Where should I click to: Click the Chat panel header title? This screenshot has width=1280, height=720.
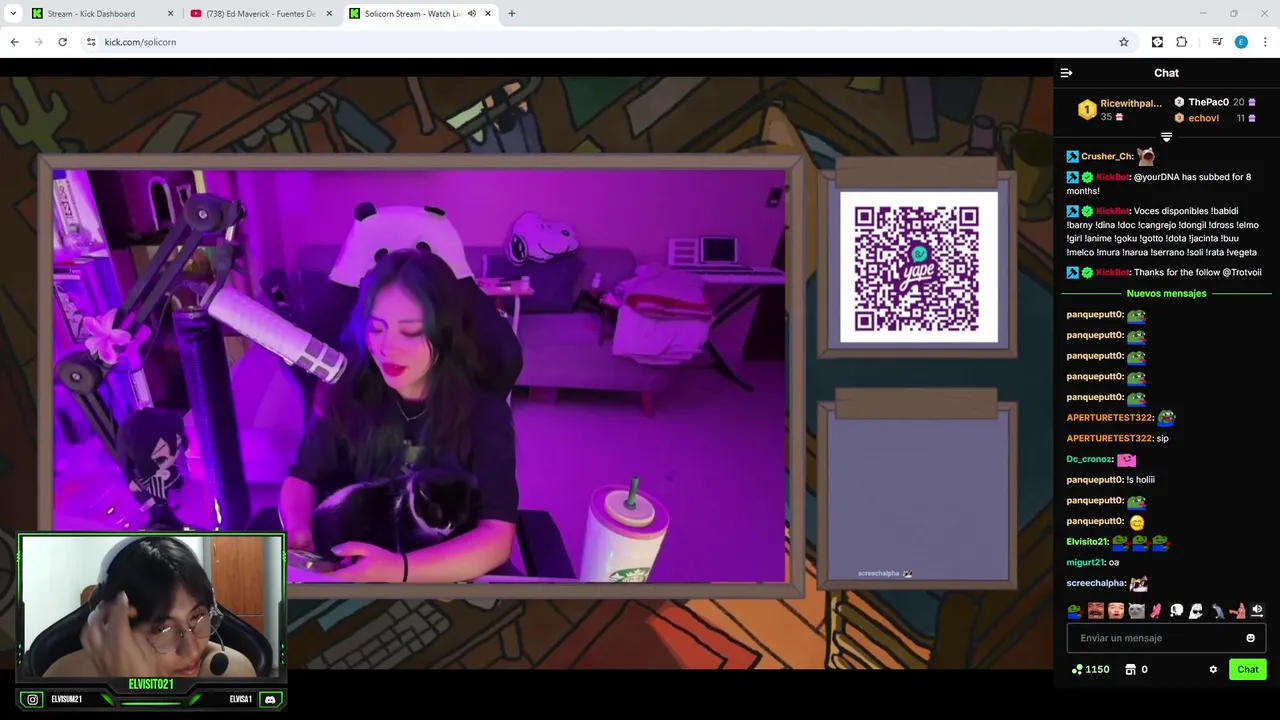coord(1166,73)
